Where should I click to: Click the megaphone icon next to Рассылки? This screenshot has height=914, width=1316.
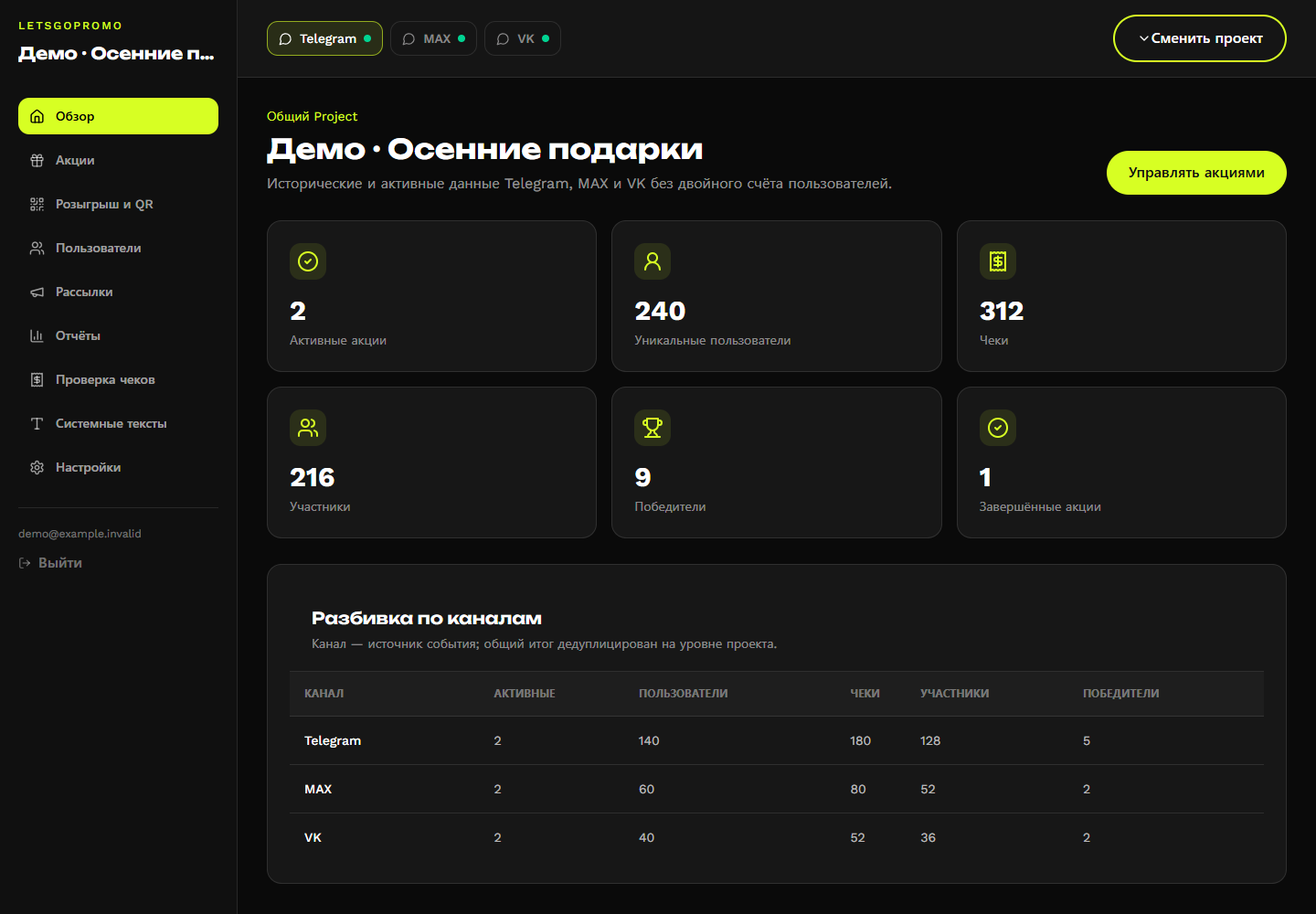[37, 292]
